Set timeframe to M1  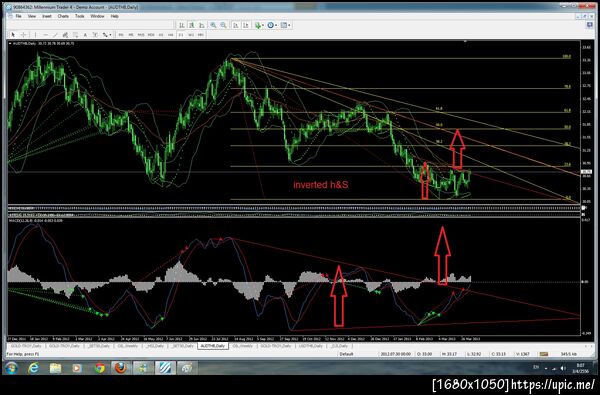tap(121, 35)
